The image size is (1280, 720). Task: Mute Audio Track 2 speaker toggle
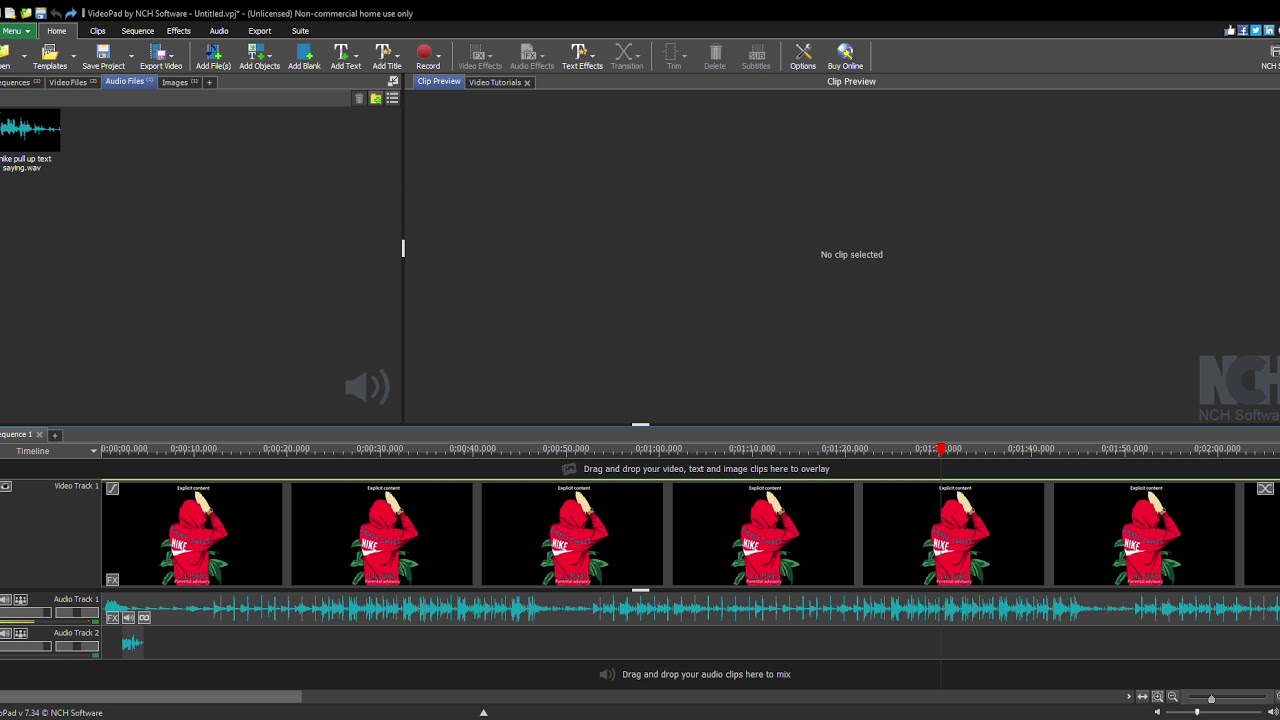coord(5,634)
